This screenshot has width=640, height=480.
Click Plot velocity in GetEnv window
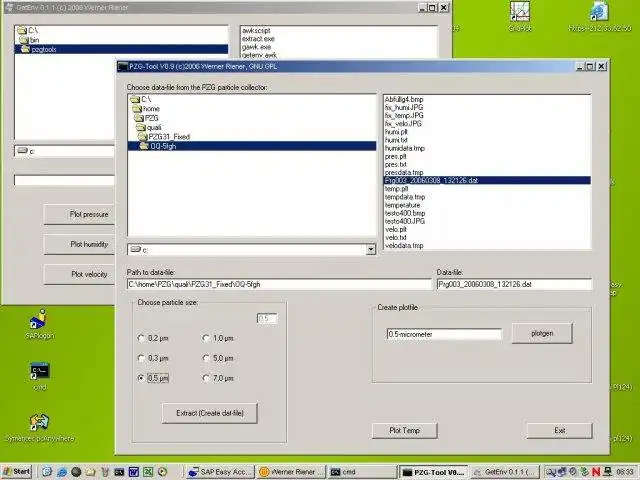click(80, 274)
